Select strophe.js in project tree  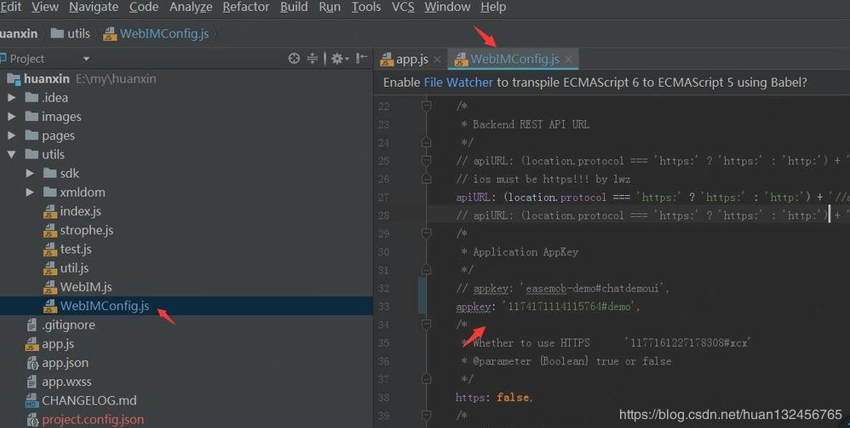86,231
